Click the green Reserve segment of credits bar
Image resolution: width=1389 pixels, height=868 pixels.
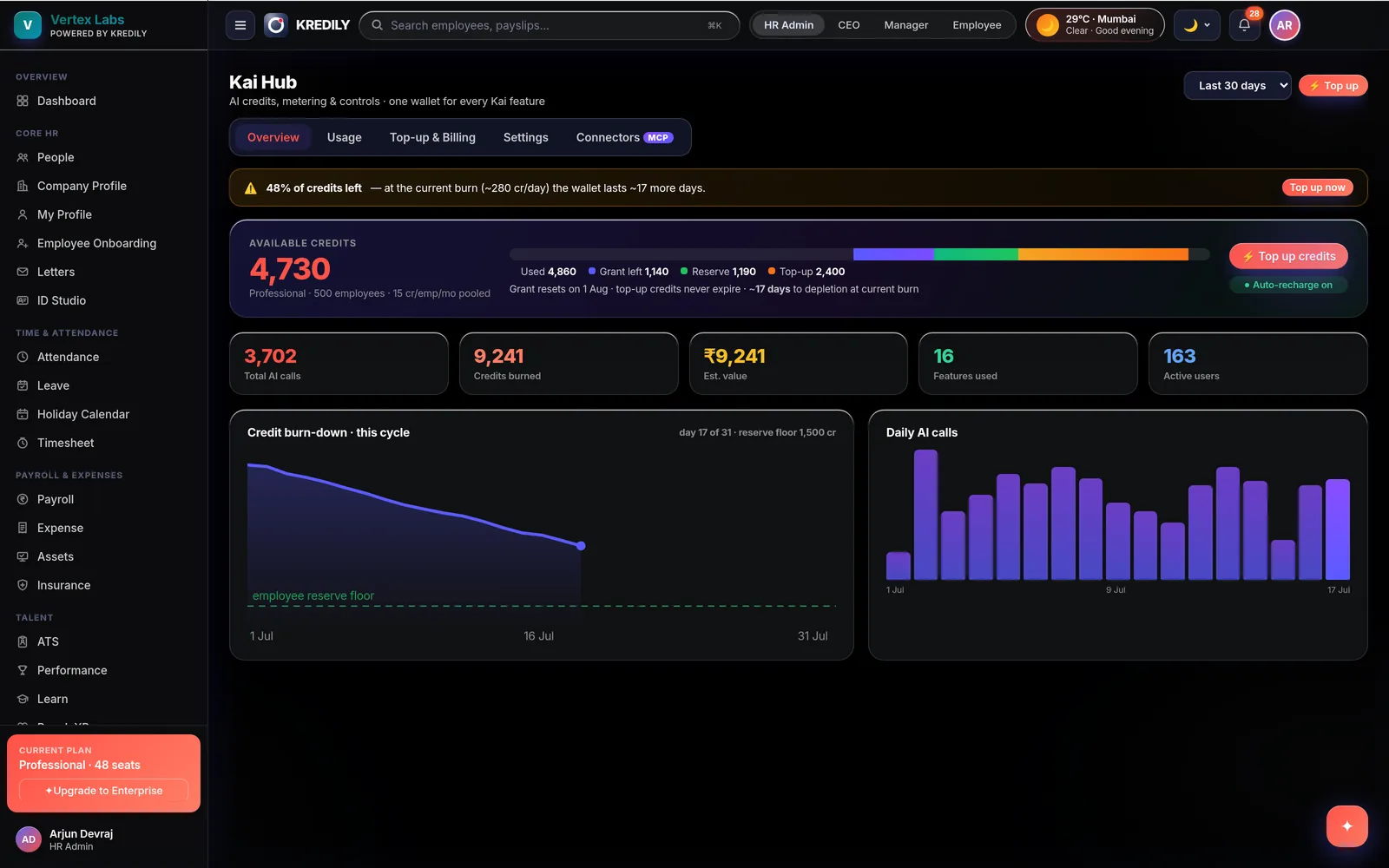[x=976, y=254]
